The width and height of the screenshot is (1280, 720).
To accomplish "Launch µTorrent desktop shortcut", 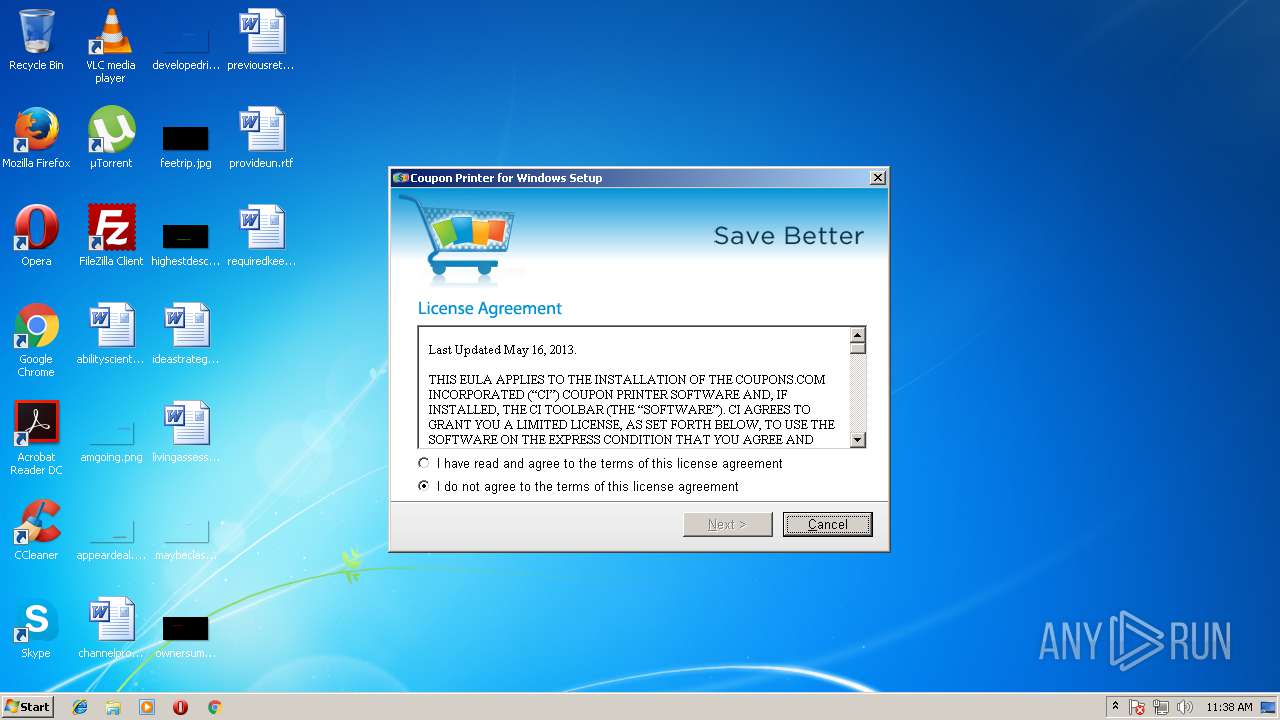I will click(111, 138).
